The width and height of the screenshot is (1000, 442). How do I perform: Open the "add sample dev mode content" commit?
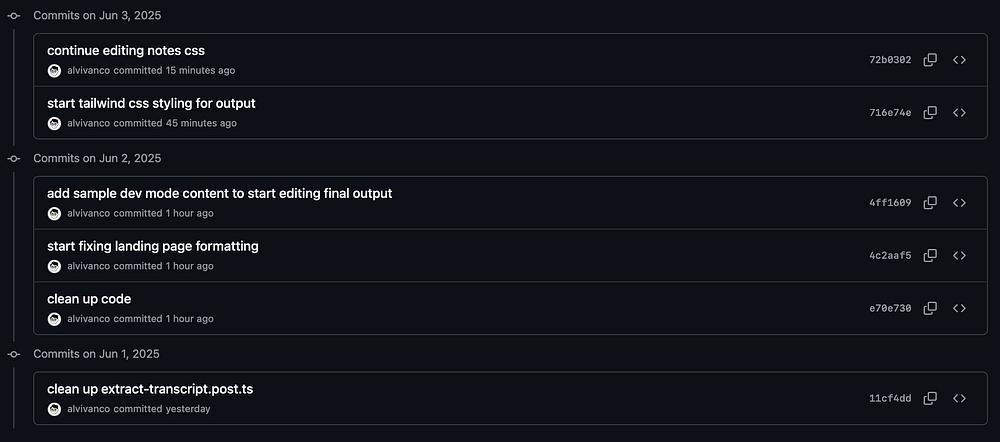[219, 193]
